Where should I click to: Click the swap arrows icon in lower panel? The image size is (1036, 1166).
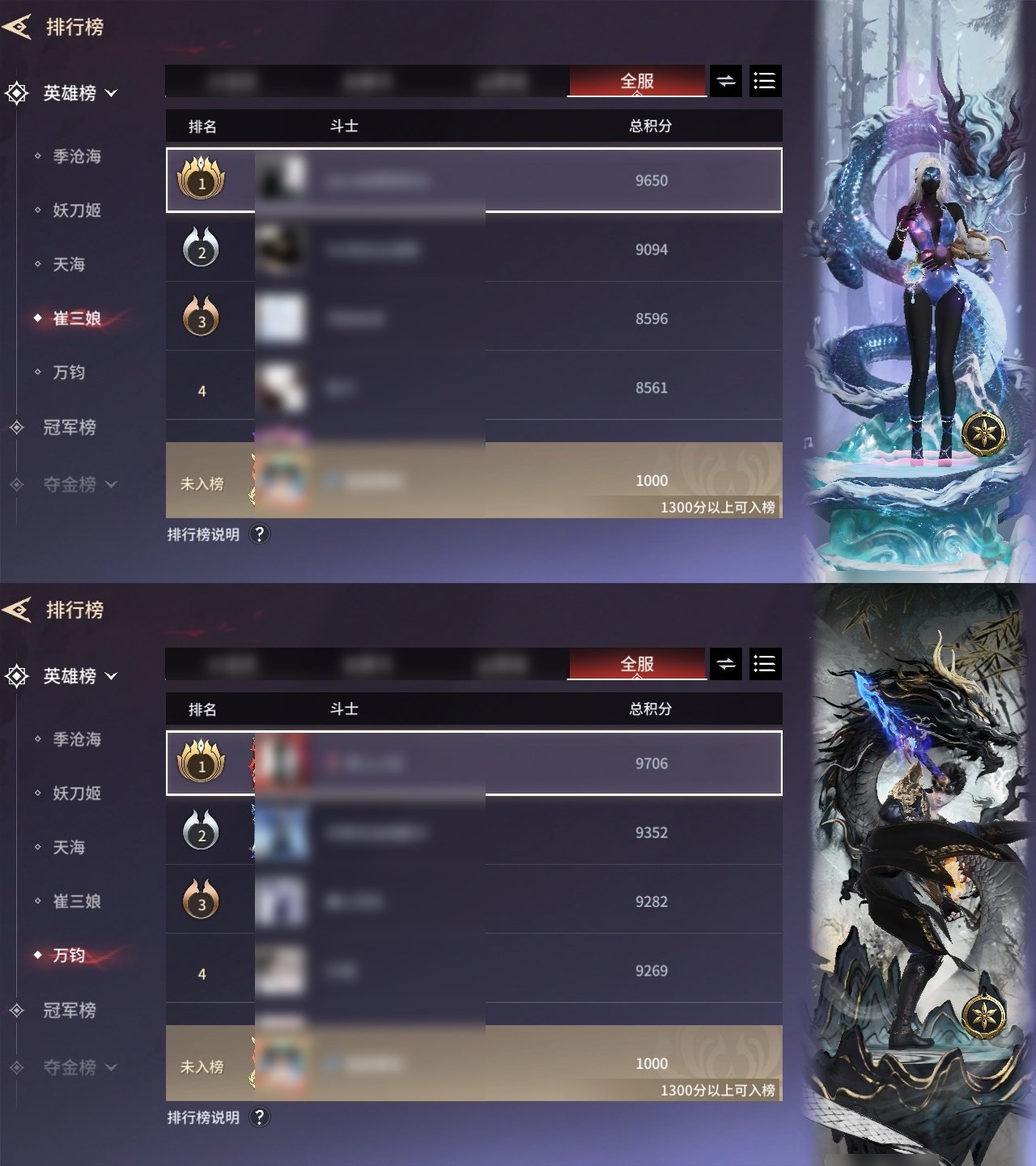pyautogui.click(x=726, y=664)
